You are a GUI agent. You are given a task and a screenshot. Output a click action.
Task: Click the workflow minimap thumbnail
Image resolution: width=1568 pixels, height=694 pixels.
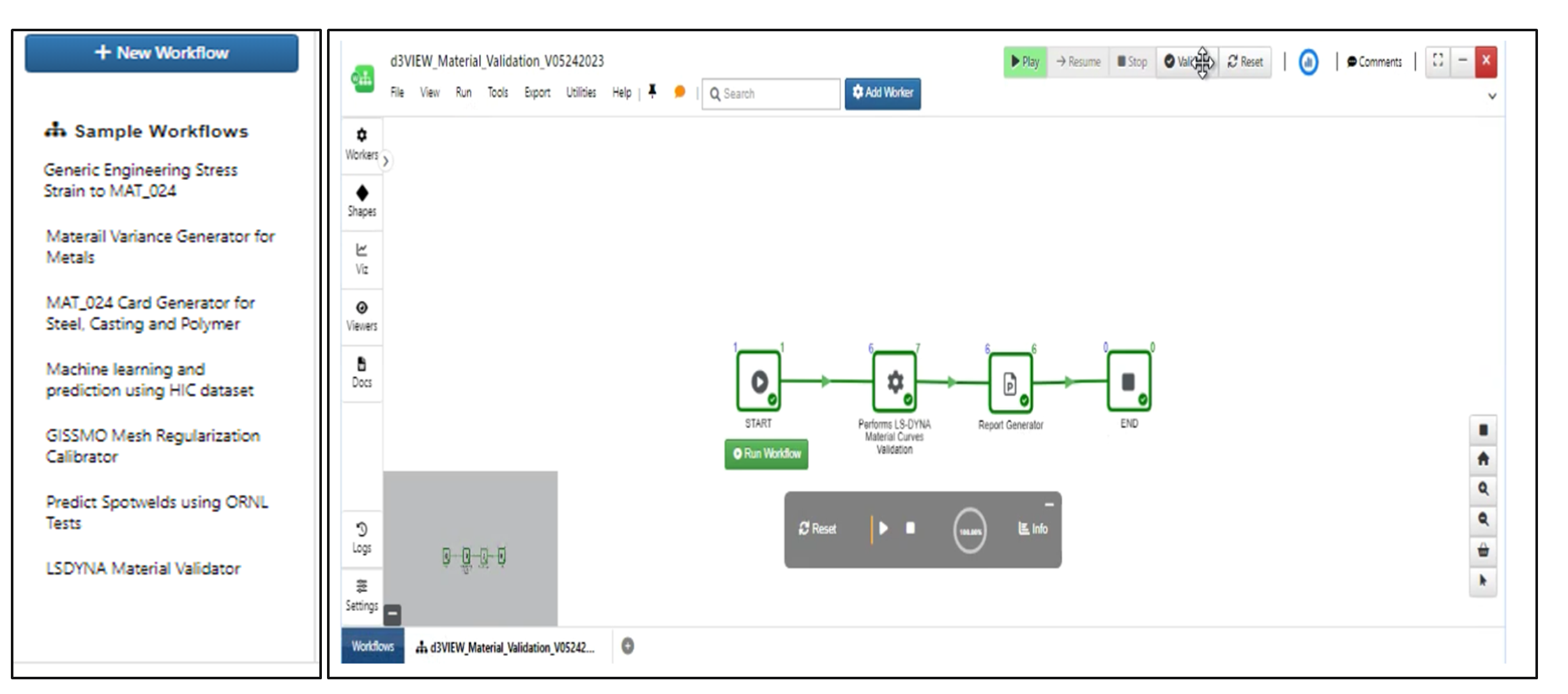[x=471, y=548]
